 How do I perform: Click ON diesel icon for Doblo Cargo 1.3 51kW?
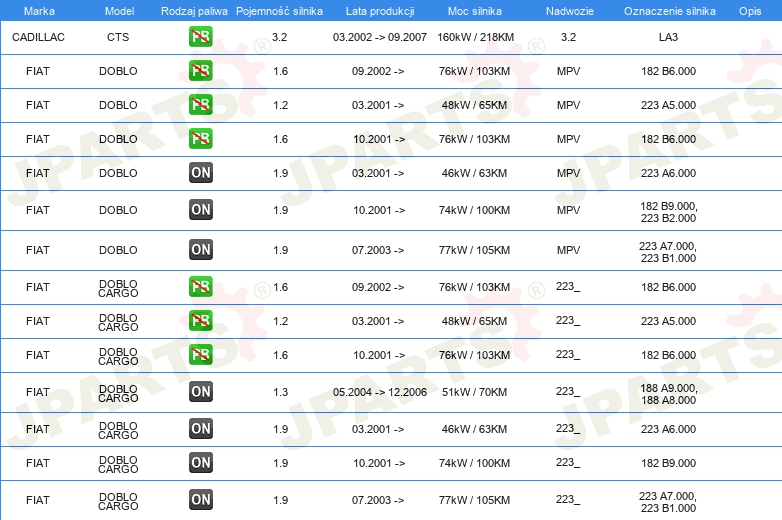(200, 391)
